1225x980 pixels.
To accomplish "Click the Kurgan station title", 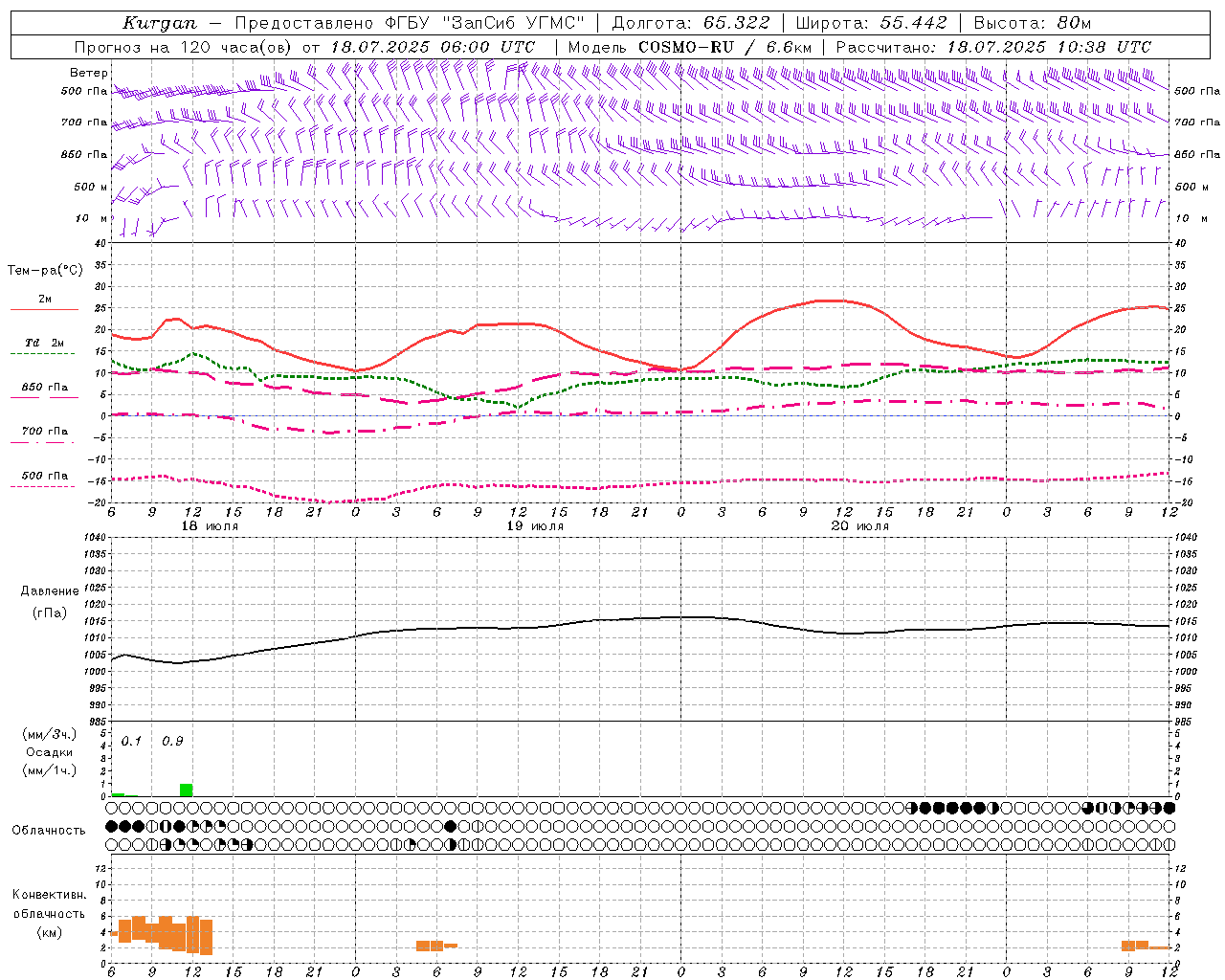I will pos(159,23).
